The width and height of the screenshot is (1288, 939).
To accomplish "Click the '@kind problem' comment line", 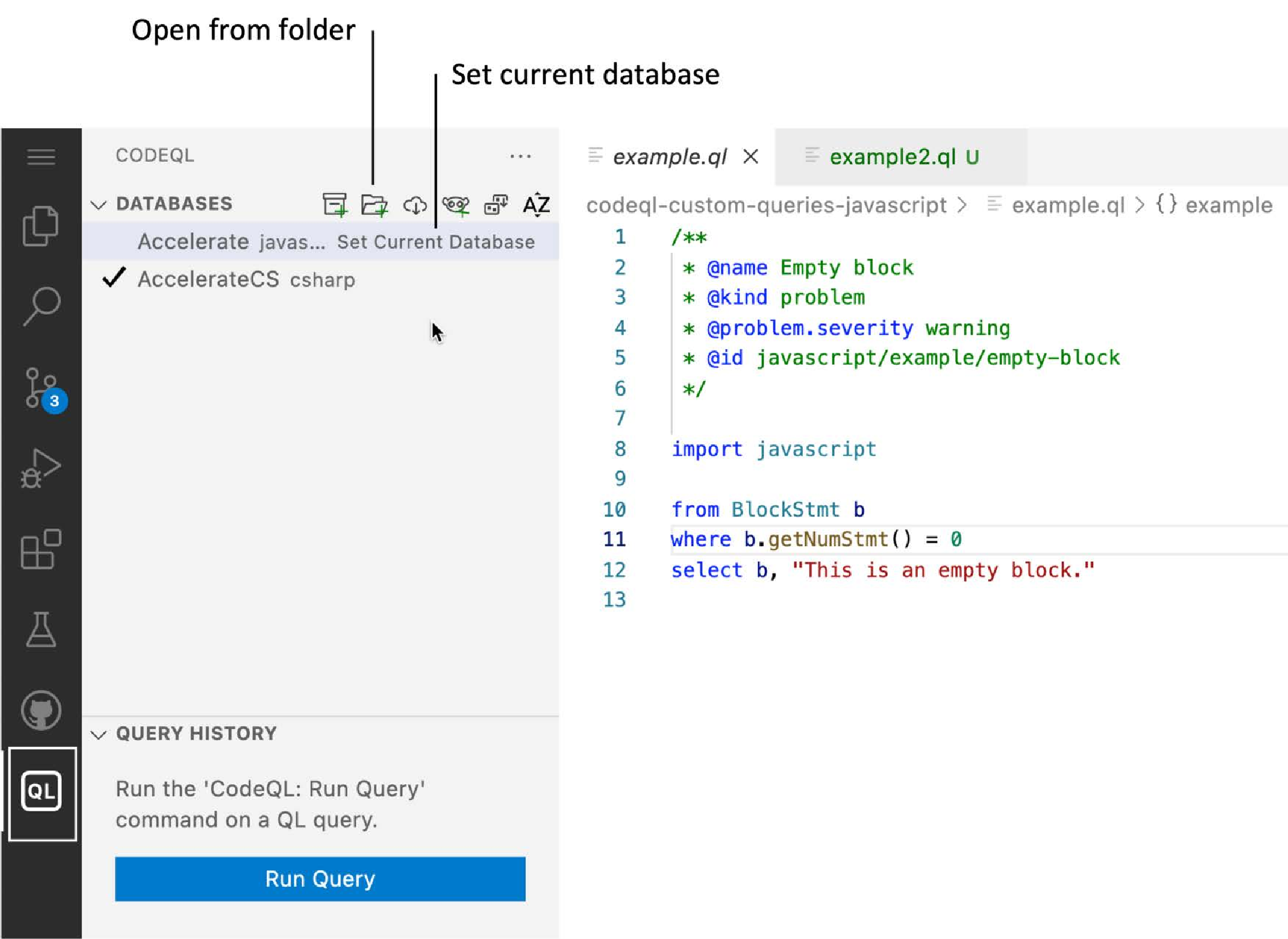I will pyautogui.click(x=773, y=298).
